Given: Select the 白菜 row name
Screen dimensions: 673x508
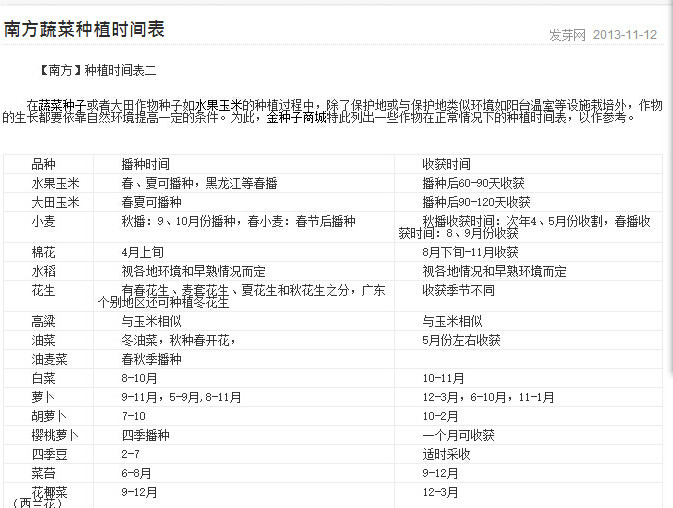Looking at the screenshot, I should pyautogui.click(x=43, y=378).
